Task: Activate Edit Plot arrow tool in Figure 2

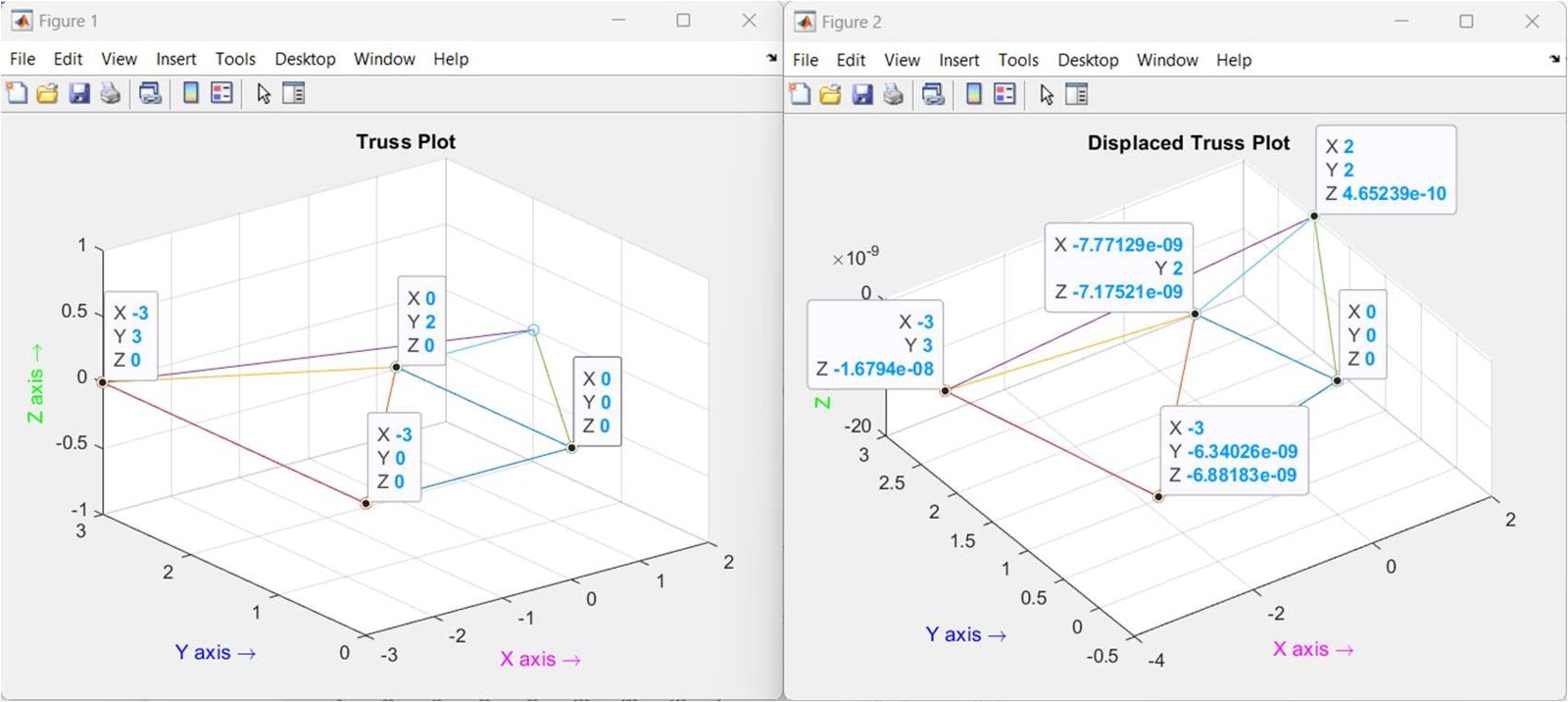Action: tap(1047, 94)
